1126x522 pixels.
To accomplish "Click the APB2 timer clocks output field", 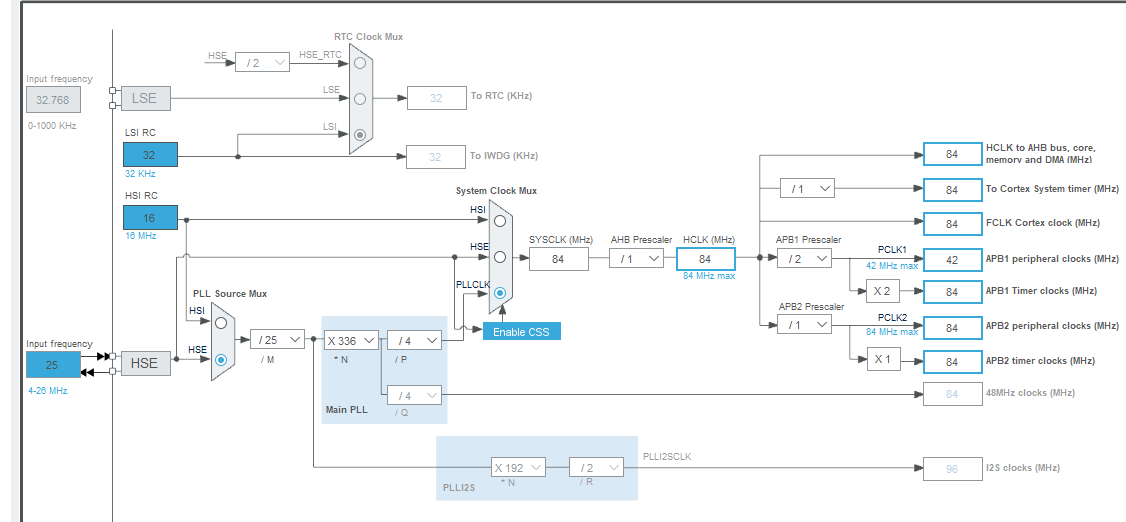I will [x=952, y=362].
